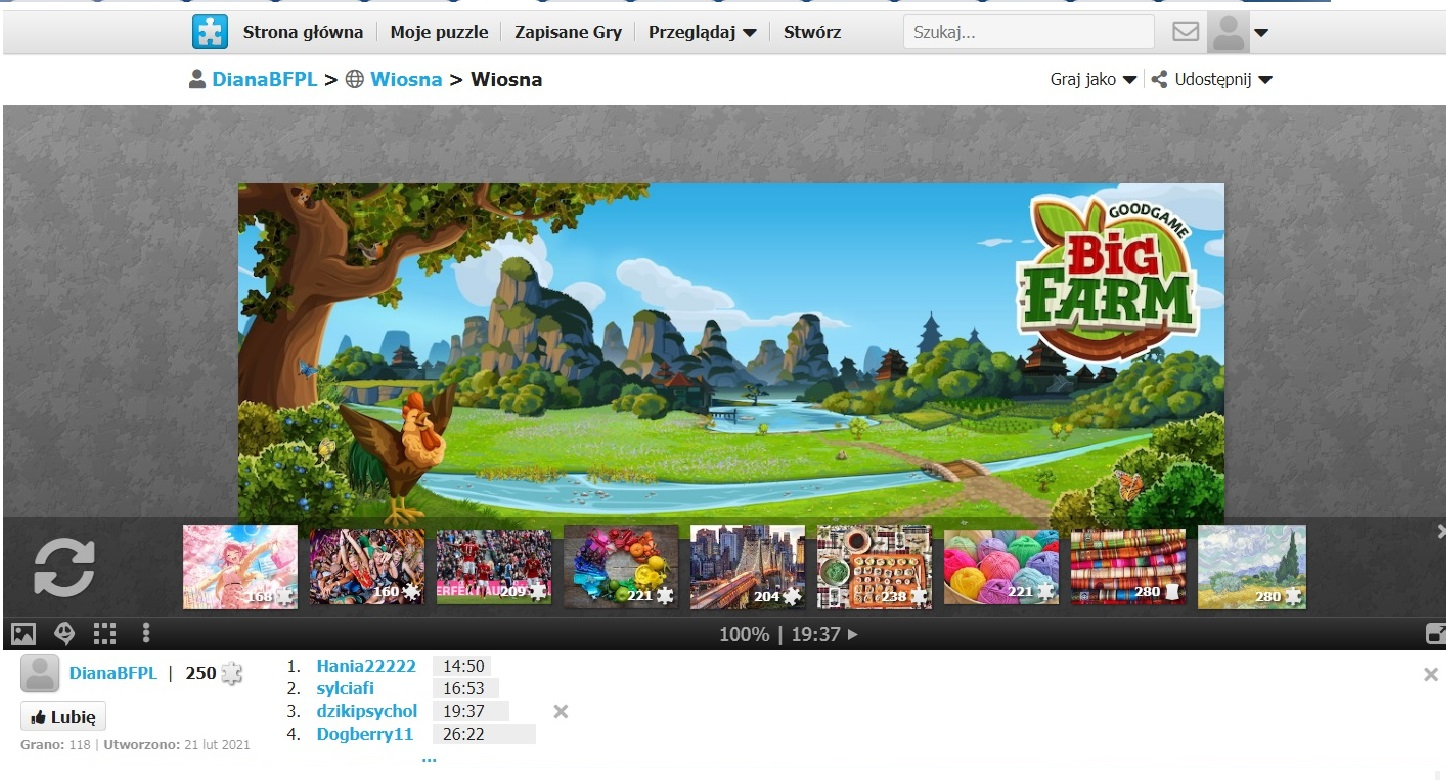Open the messages envelope icon
Image resolution: width=1446 pixels, height=780 pixels.
1185,32
